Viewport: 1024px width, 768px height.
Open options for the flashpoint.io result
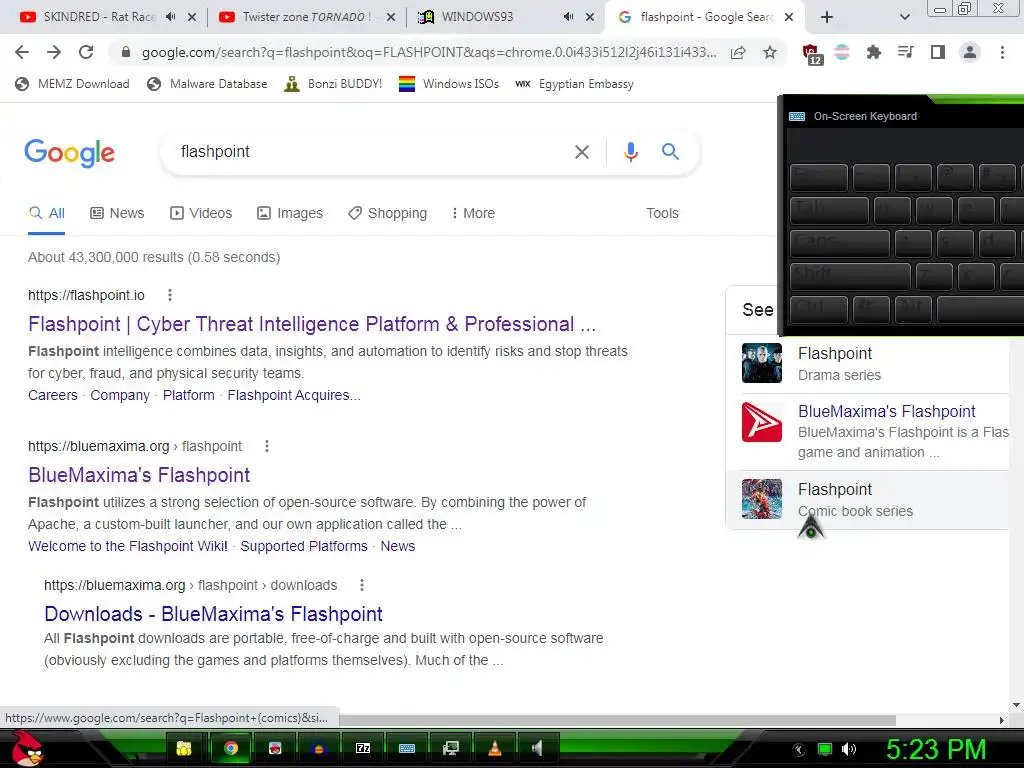pos(170,295)
